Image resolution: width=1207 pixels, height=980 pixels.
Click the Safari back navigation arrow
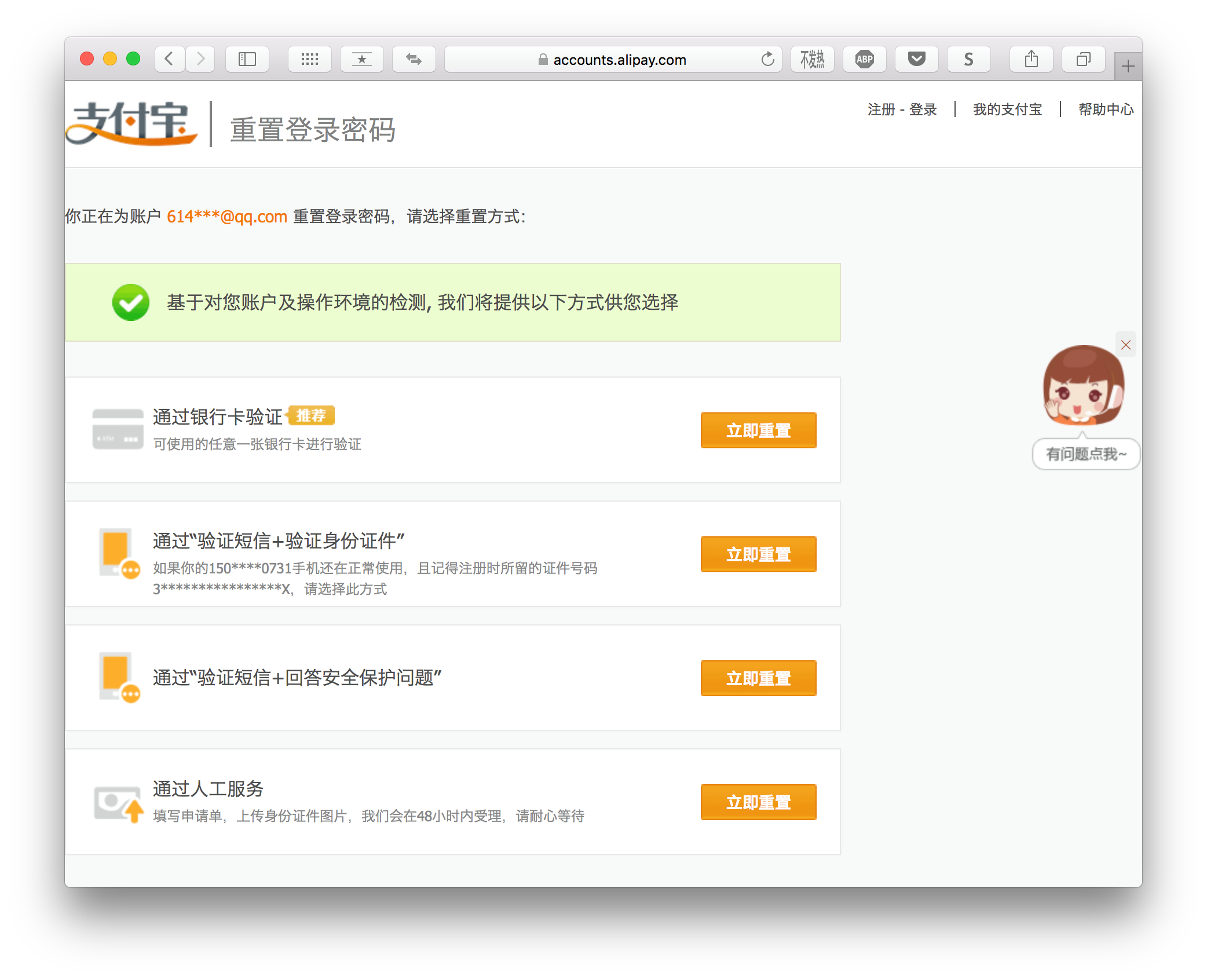click(x=169, y=58)
